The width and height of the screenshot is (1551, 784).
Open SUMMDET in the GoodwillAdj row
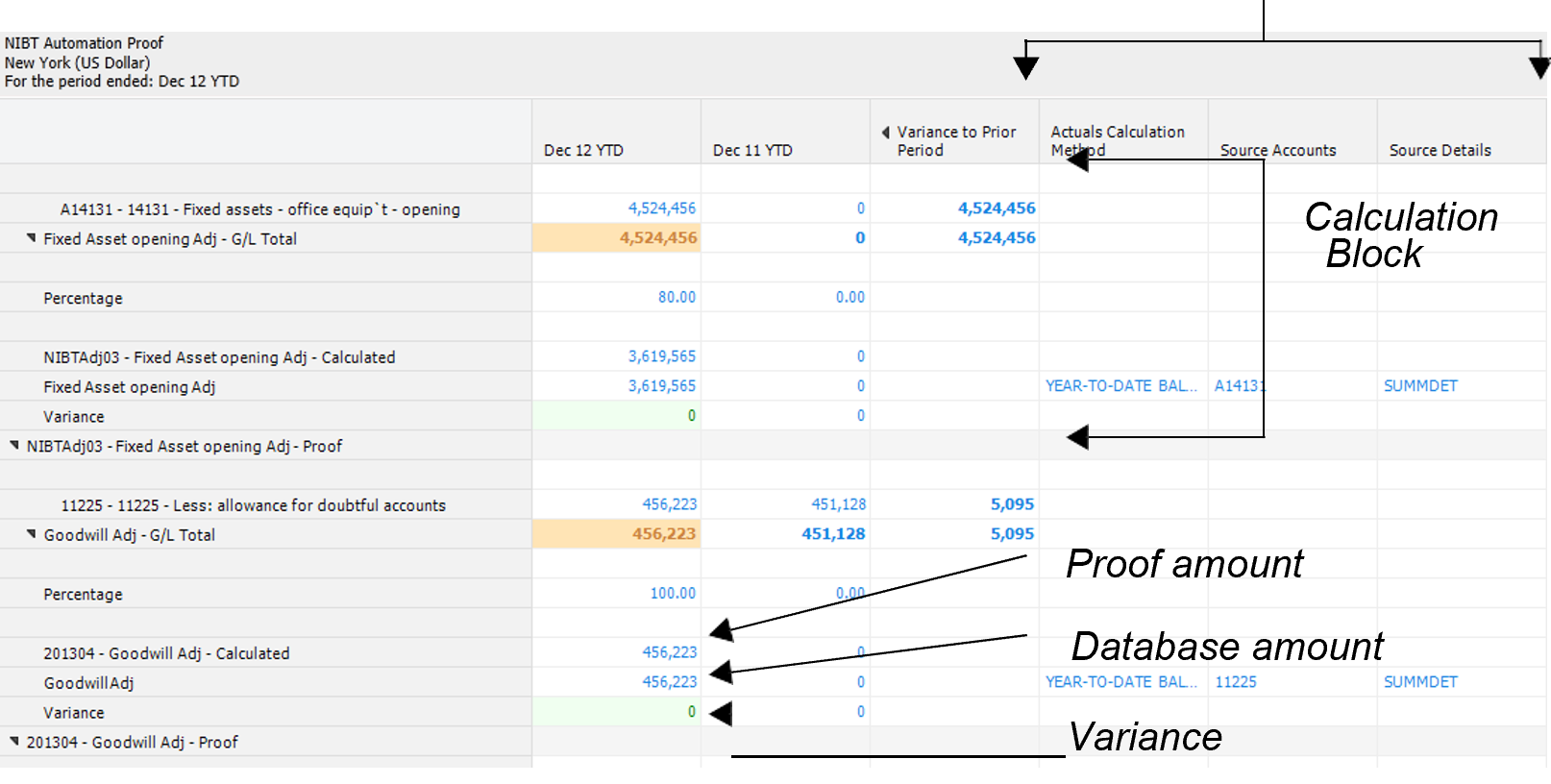tap(1419, 682)
